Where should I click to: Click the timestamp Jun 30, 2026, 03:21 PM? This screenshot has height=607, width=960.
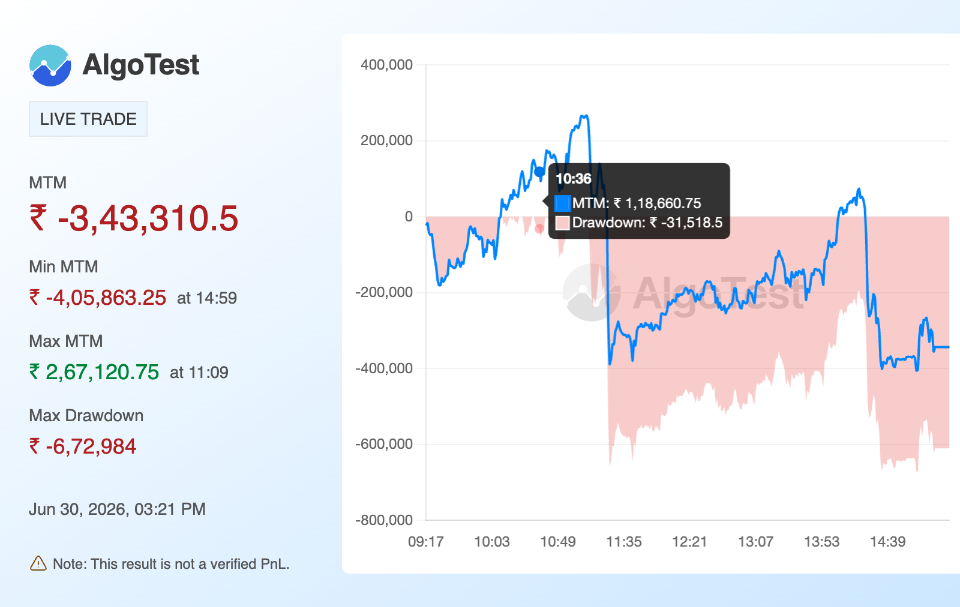click(x=117, y=509)
